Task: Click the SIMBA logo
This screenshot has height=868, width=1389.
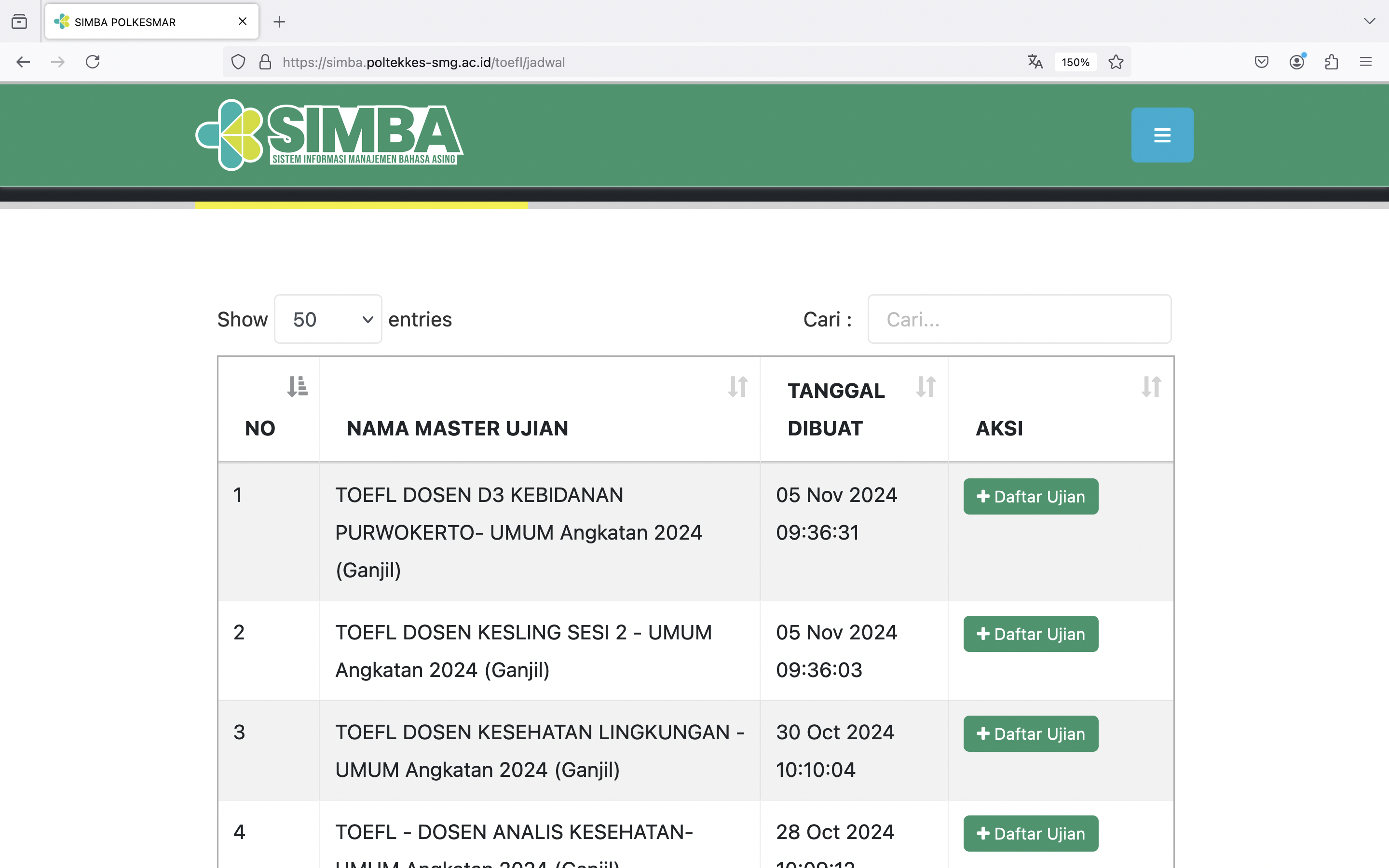Action: tap(329, 136)
